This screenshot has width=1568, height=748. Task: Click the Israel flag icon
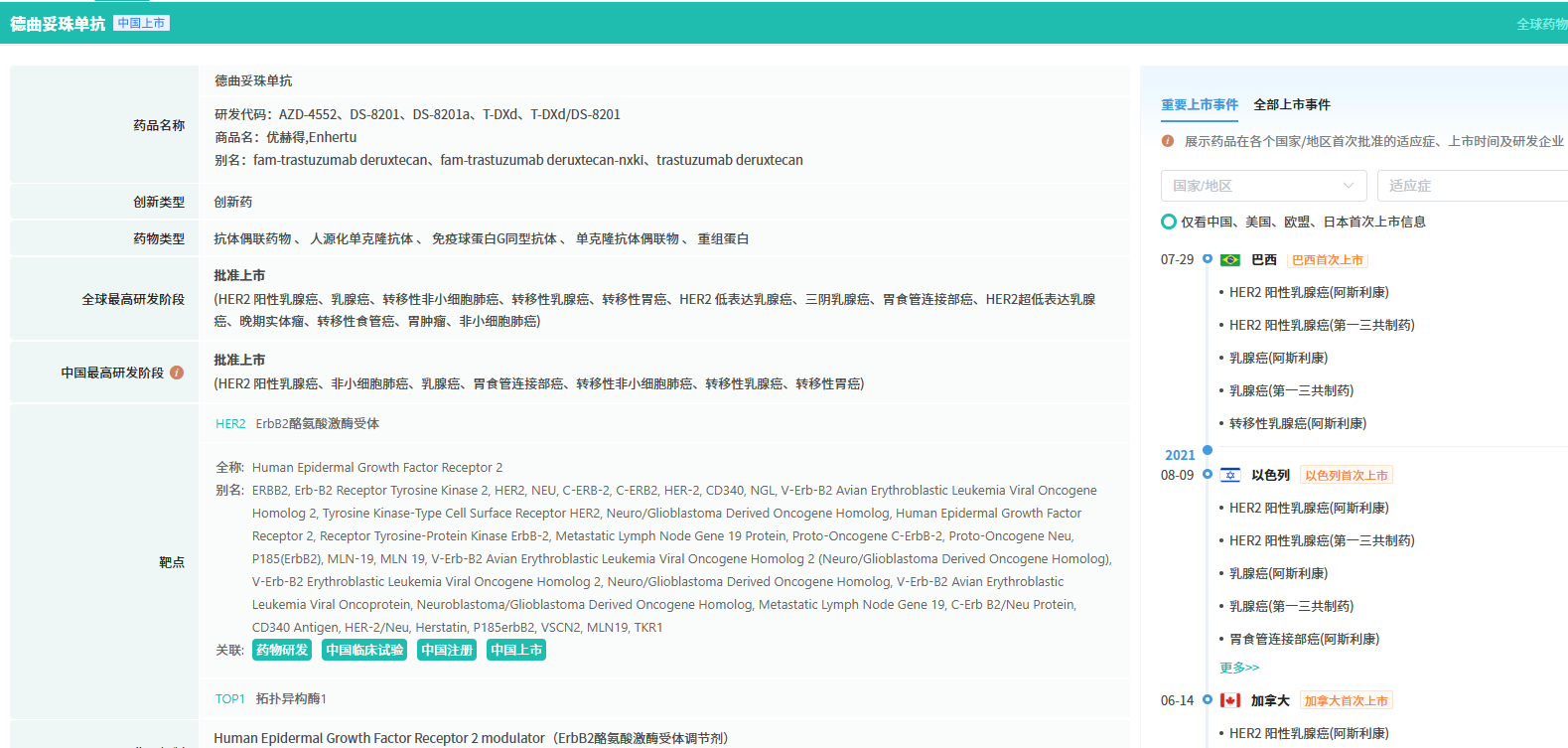point(1229,475)
